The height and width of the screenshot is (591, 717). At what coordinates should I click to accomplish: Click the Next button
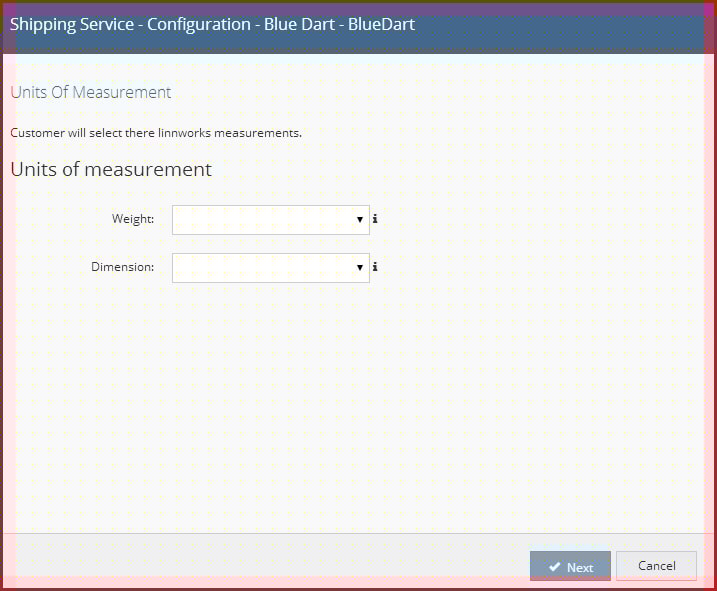570,566
